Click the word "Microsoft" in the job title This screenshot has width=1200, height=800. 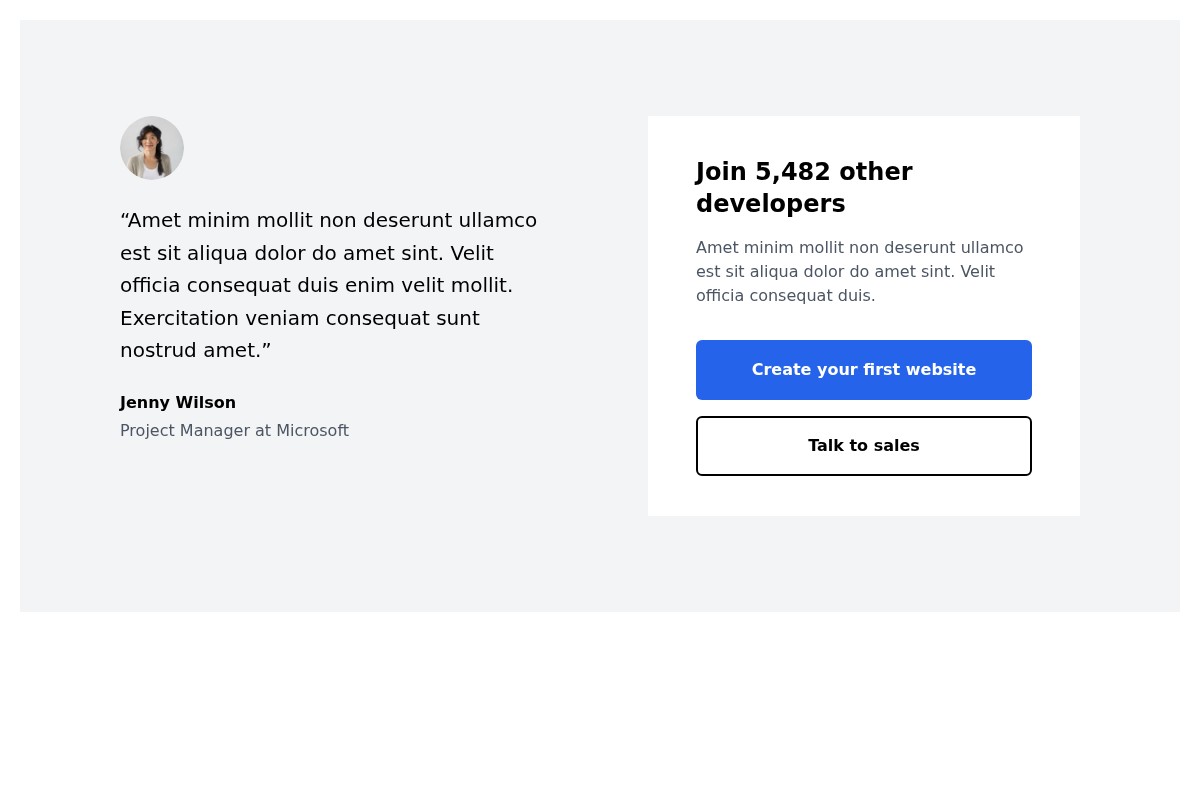[x=312, y=431]
